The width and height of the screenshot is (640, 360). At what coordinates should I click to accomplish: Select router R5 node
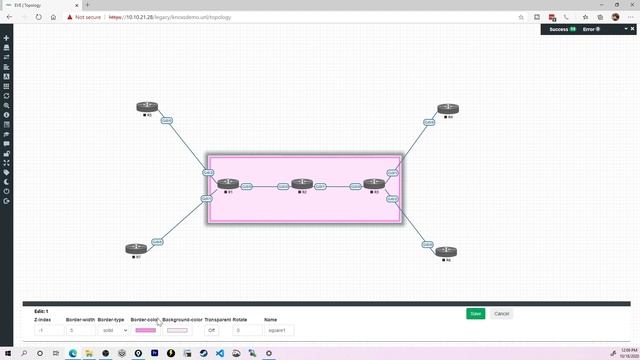[147, 107]
